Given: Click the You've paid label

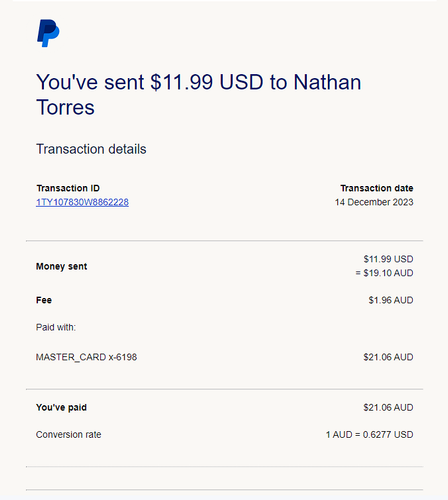Looking at the screenshot, I should 61,407.
